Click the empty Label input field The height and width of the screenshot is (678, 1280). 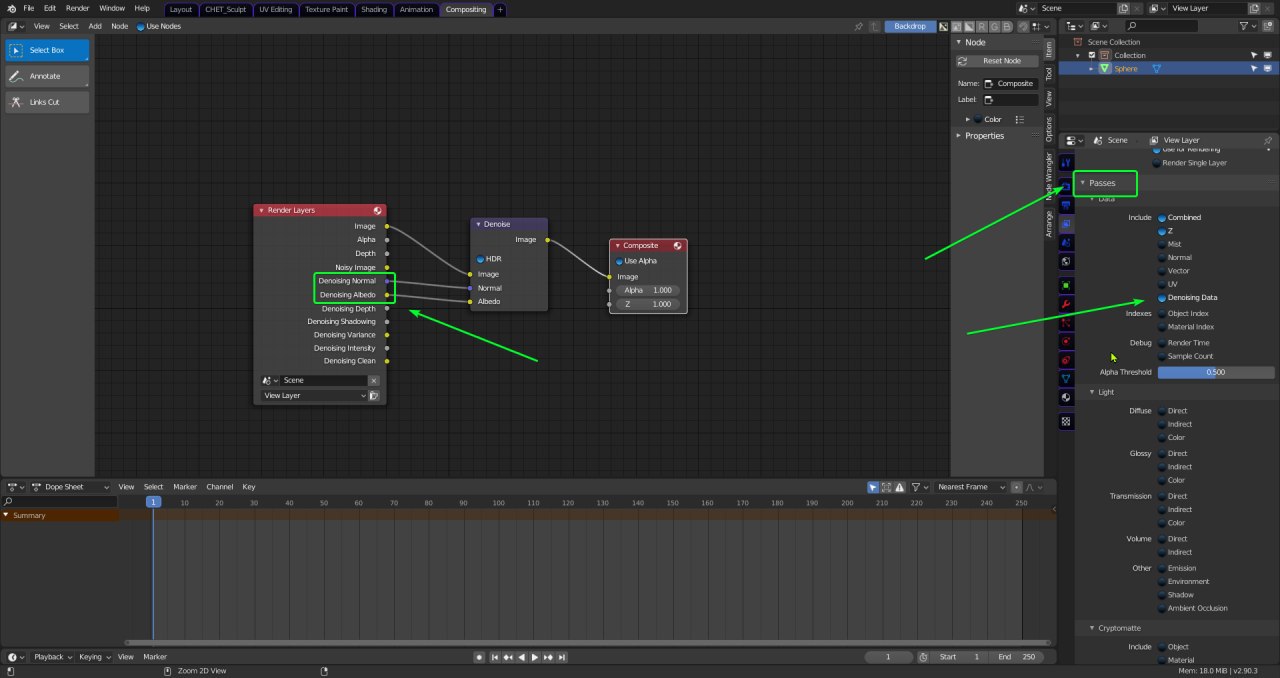point(1011,100)
